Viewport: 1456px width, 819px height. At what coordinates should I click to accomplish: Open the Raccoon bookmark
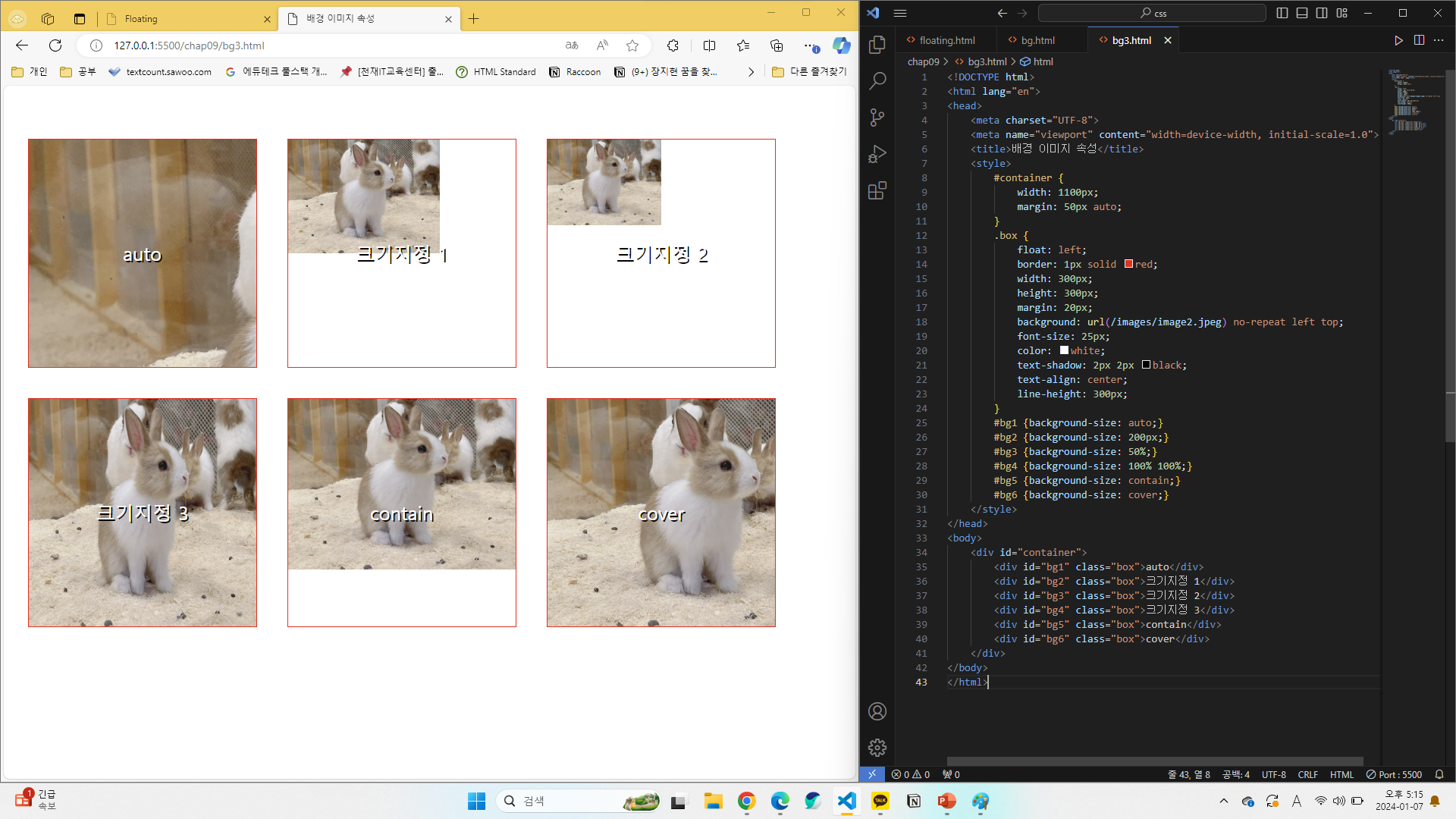tap(575, 72)
